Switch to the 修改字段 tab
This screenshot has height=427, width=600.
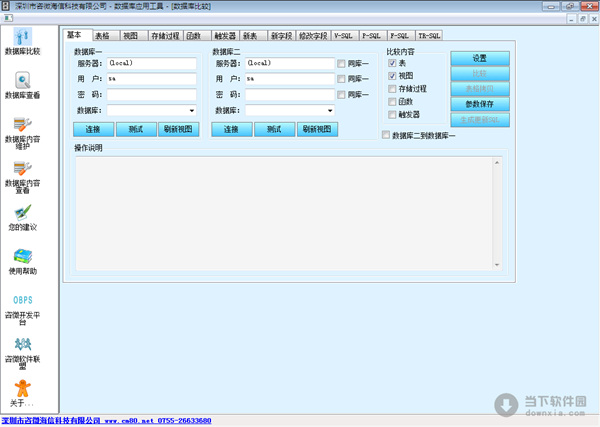tap(313, 36)
